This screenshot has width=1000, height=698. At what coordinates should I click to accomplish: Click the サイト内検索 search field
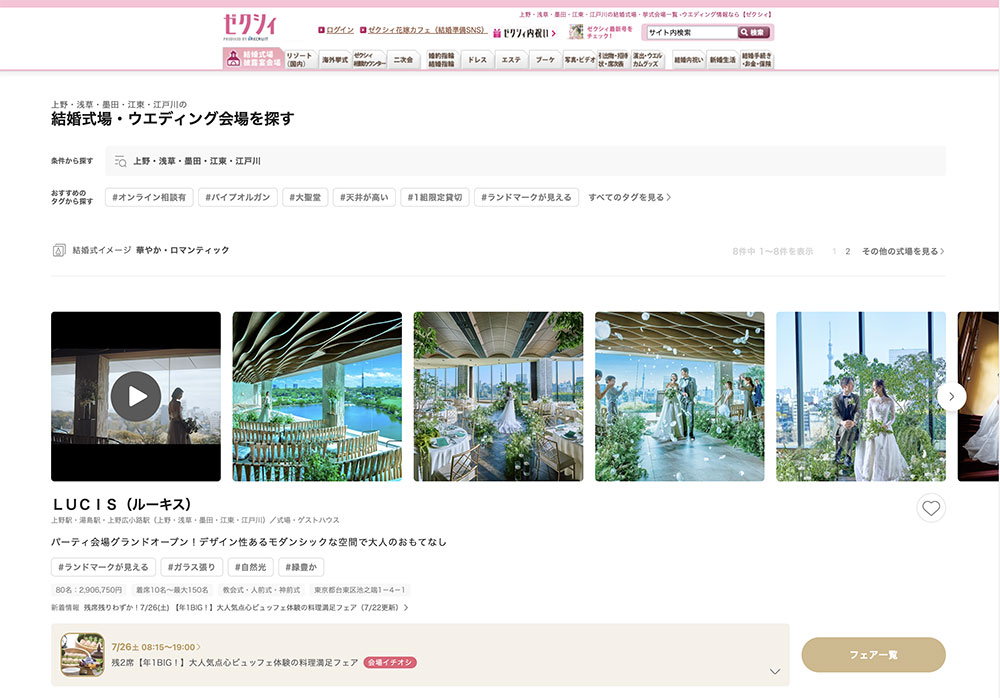coord(690,32)
